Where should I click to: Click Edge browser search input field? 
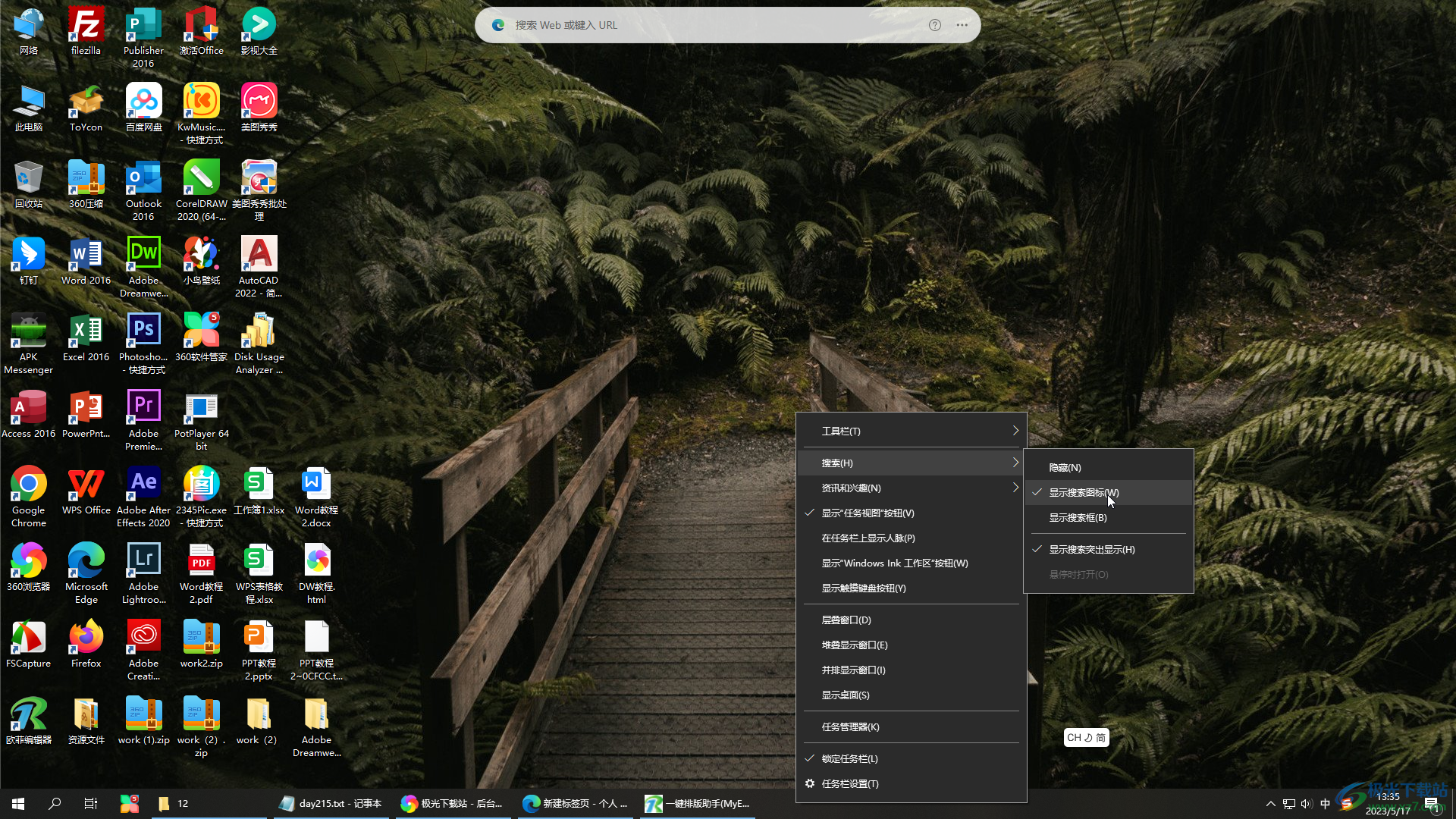pyautogui.click(x=728, y=24)
